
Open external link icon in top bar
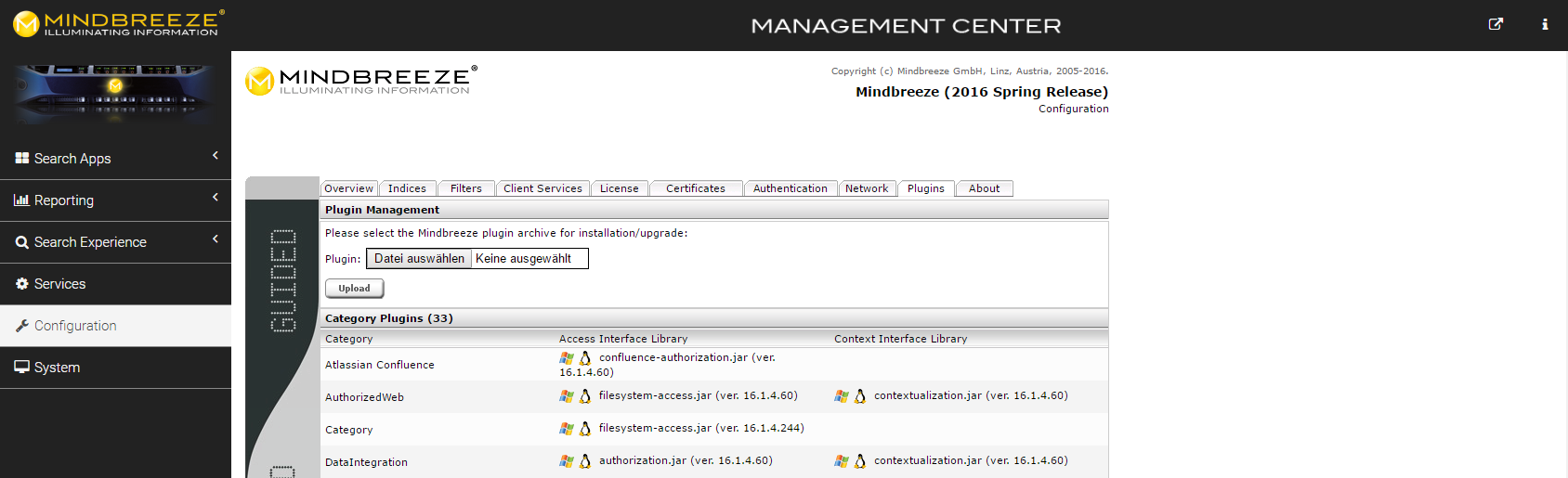(x=1496, y=24)
